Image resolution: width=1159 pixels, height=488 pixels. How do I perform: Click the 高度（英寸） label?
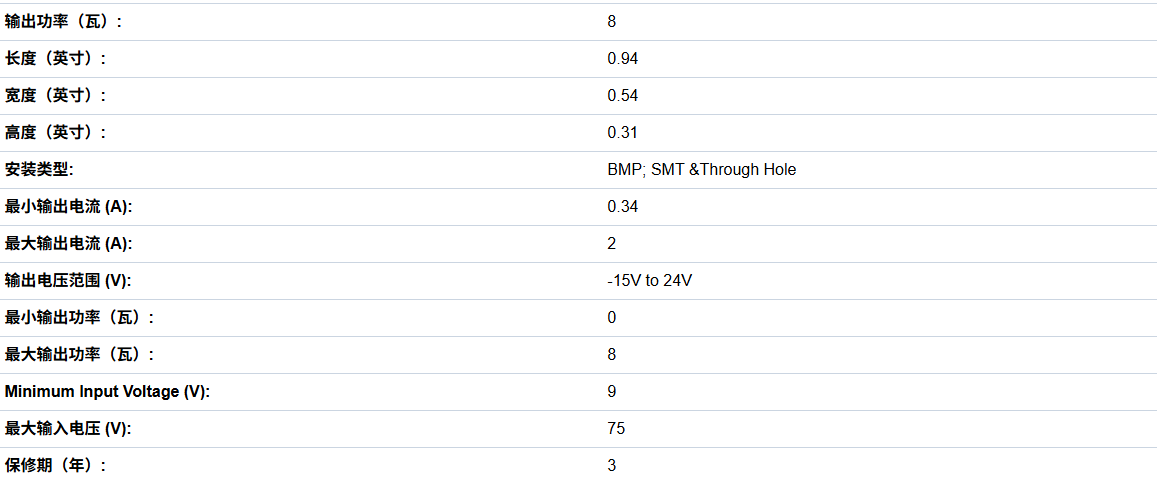(55, 132)
